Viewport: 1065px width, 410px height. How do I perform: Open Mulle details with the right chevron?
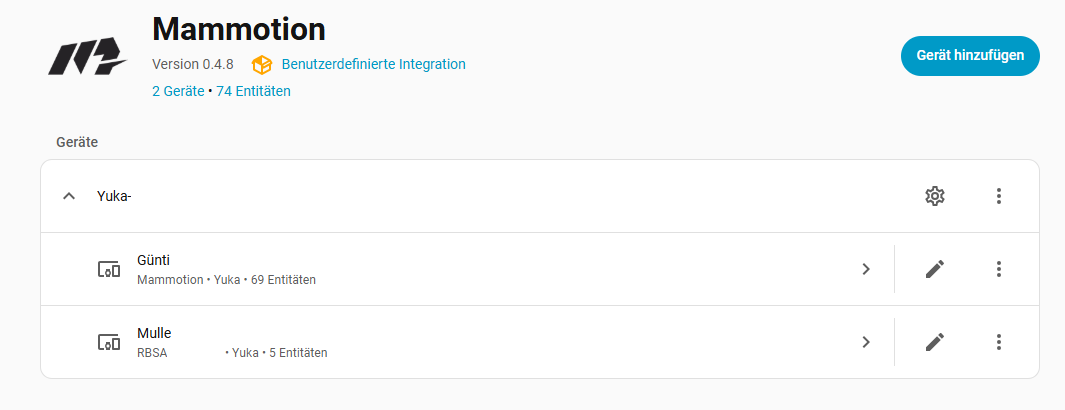tap(866, 342)
